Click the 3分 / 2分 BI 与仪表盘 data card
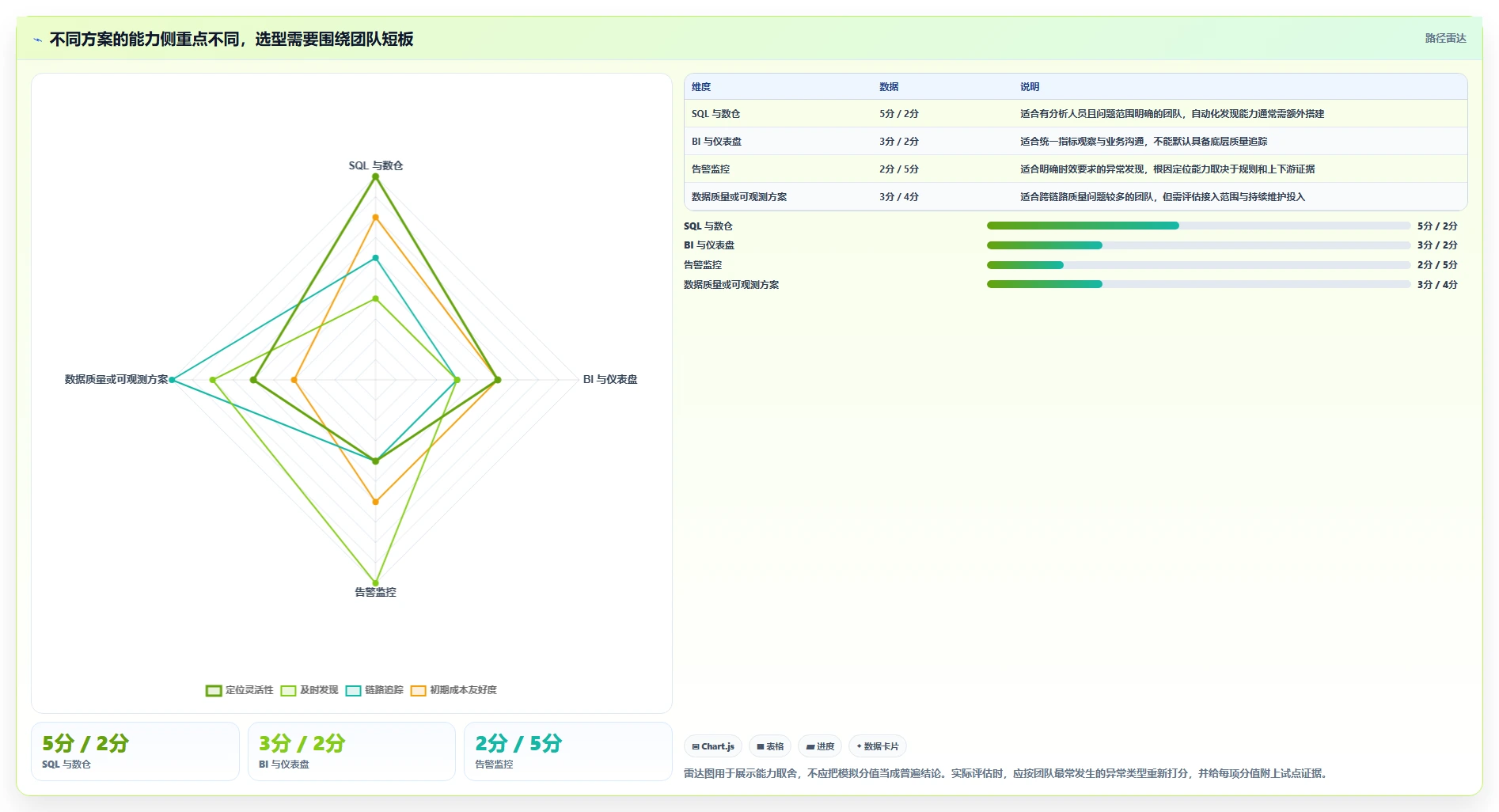 pos(351,751)
